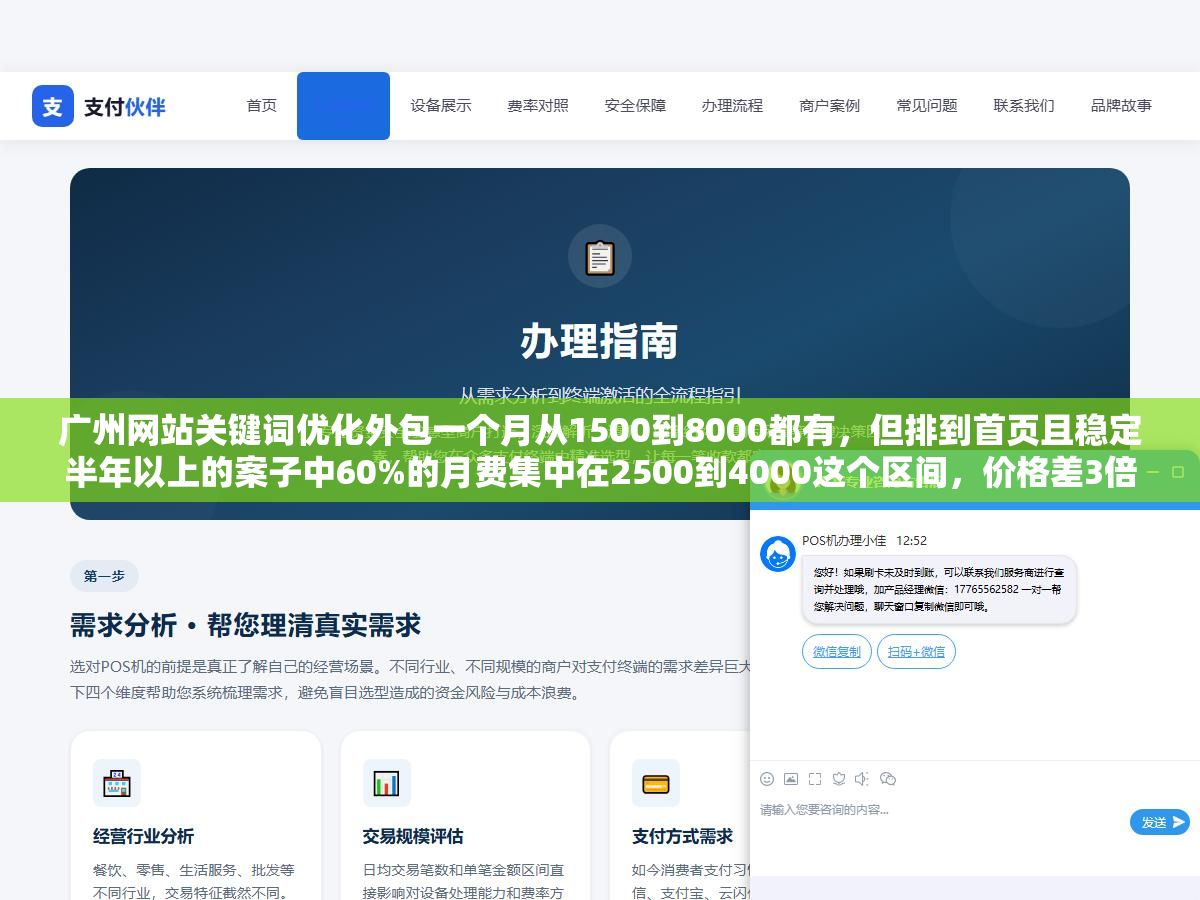Viewport: 1200px width, 900px height.
Task: Click the 12:52 chat timestamp
Action: pyautogui.click(x=911, y=541)
